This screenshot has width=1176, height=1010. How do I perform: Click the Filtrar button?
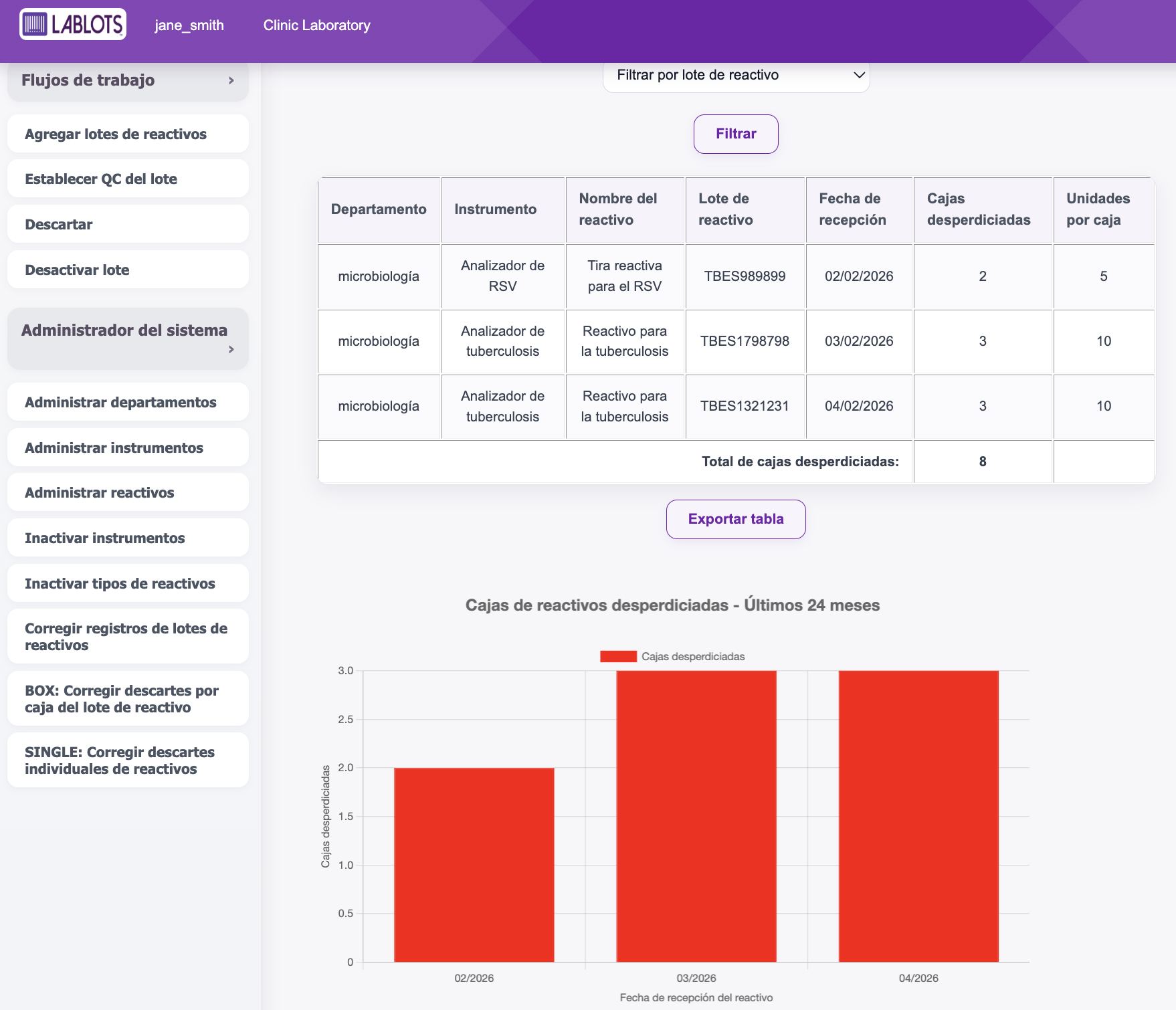pos(736,134)
